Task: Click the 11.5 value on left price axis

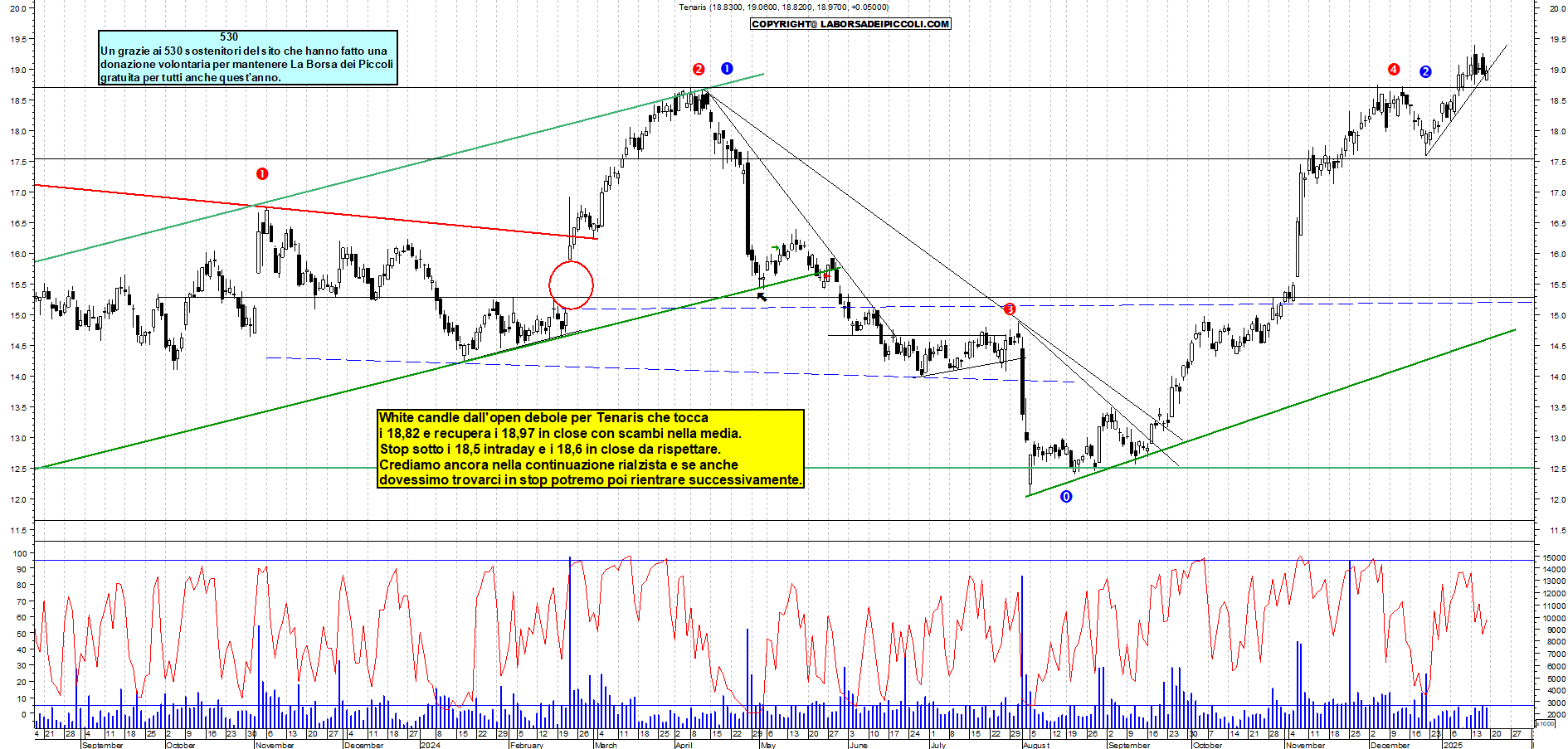Action: tap(19, 530)
